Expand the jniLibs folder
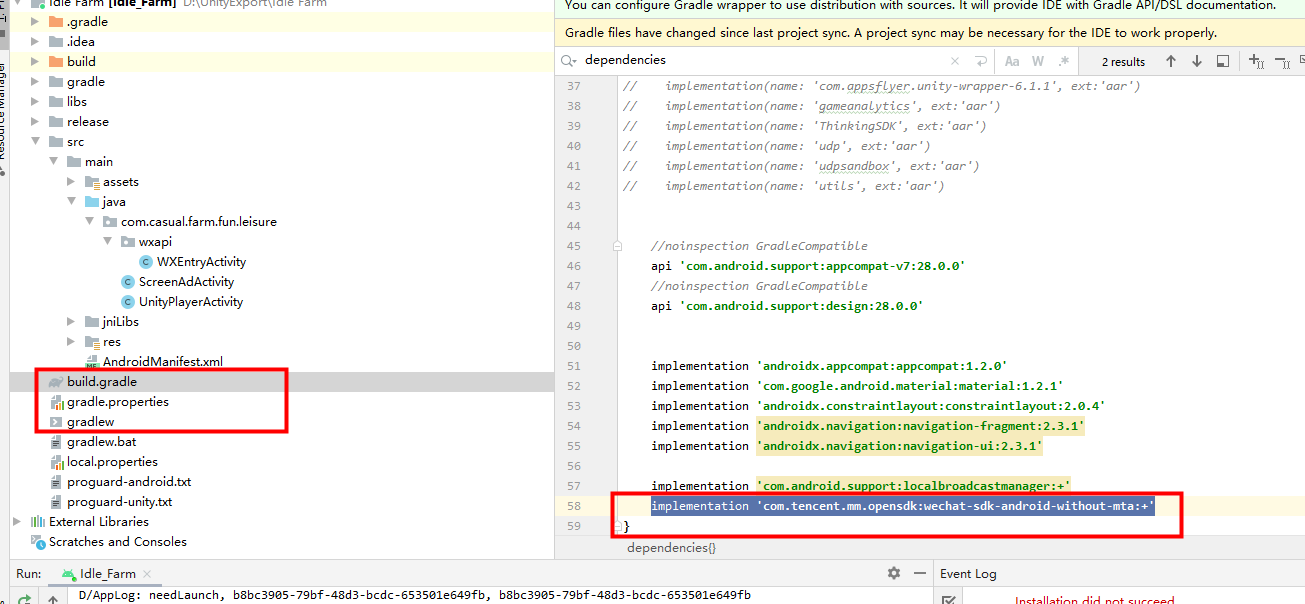The width and height of the screenshot is (1305, 604). (71, 322)
